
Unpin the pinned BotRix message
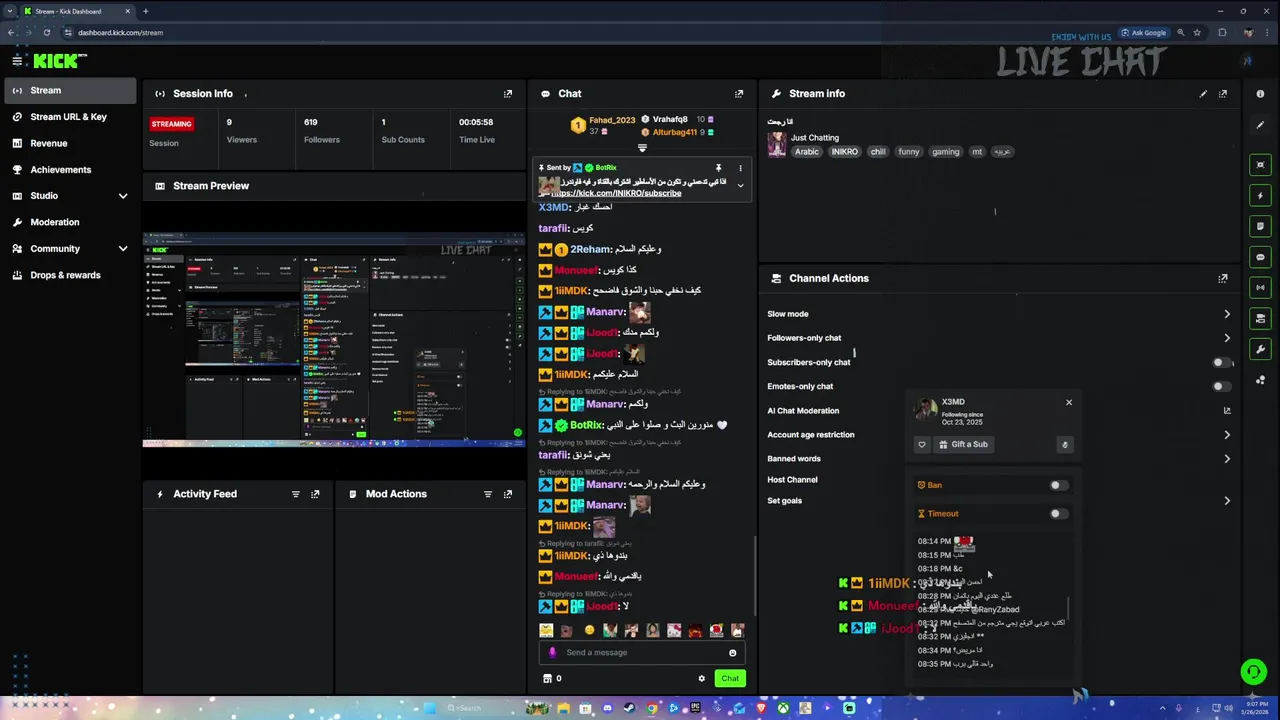718,168
